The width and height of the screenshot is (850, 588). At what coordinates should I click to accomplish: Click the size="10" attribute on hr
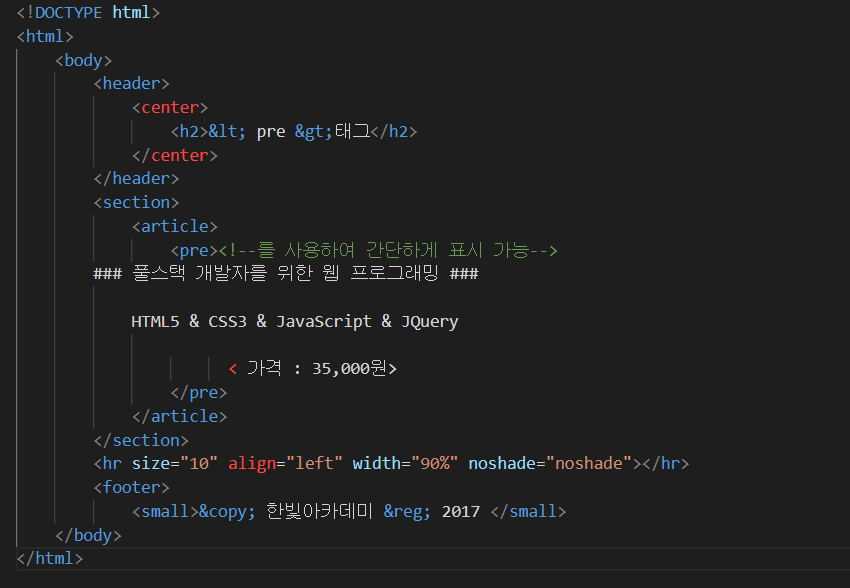(175, 464)
